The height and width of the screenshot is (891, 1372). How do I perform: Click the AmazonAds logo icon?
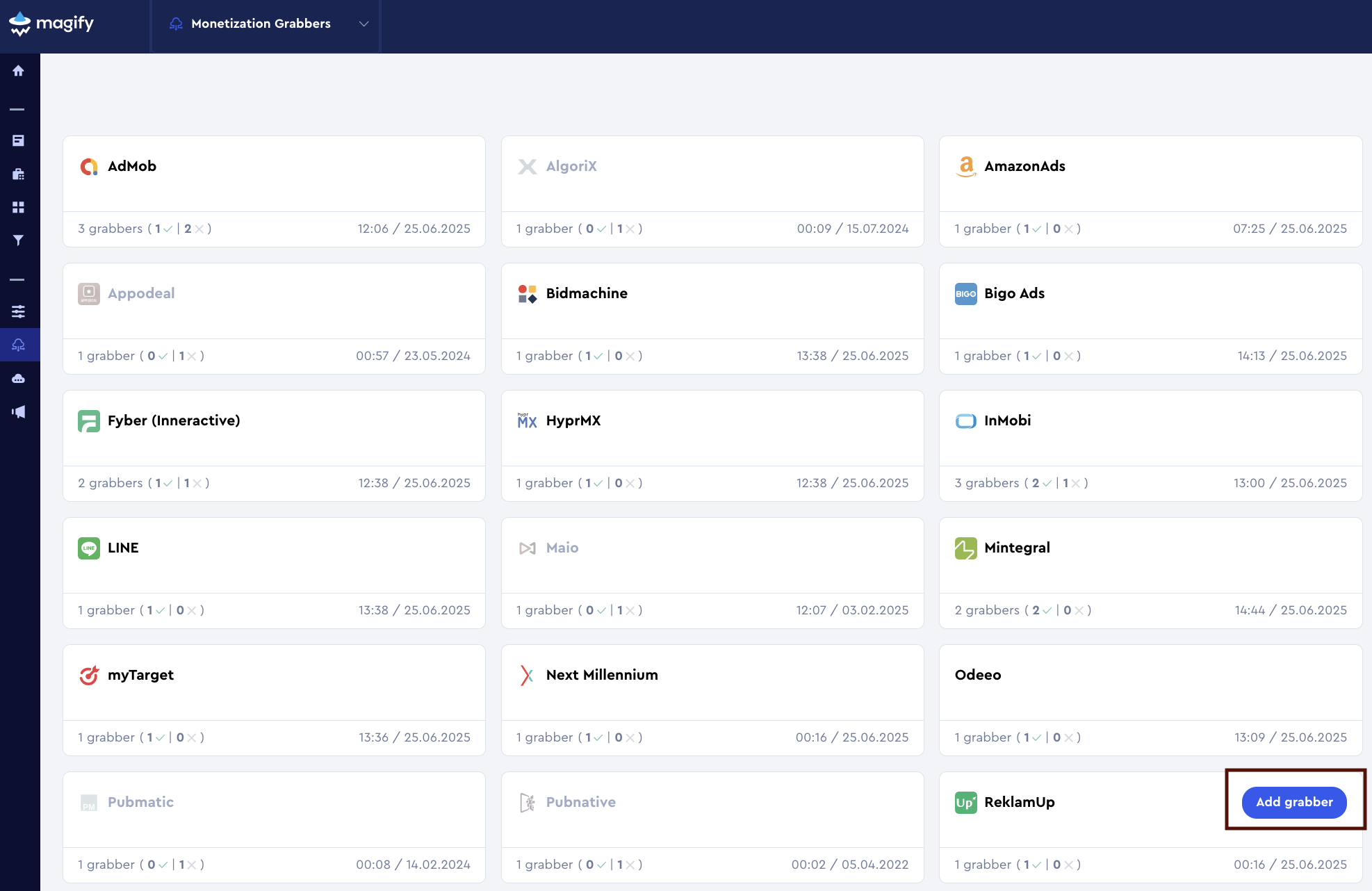coord(965,166)
